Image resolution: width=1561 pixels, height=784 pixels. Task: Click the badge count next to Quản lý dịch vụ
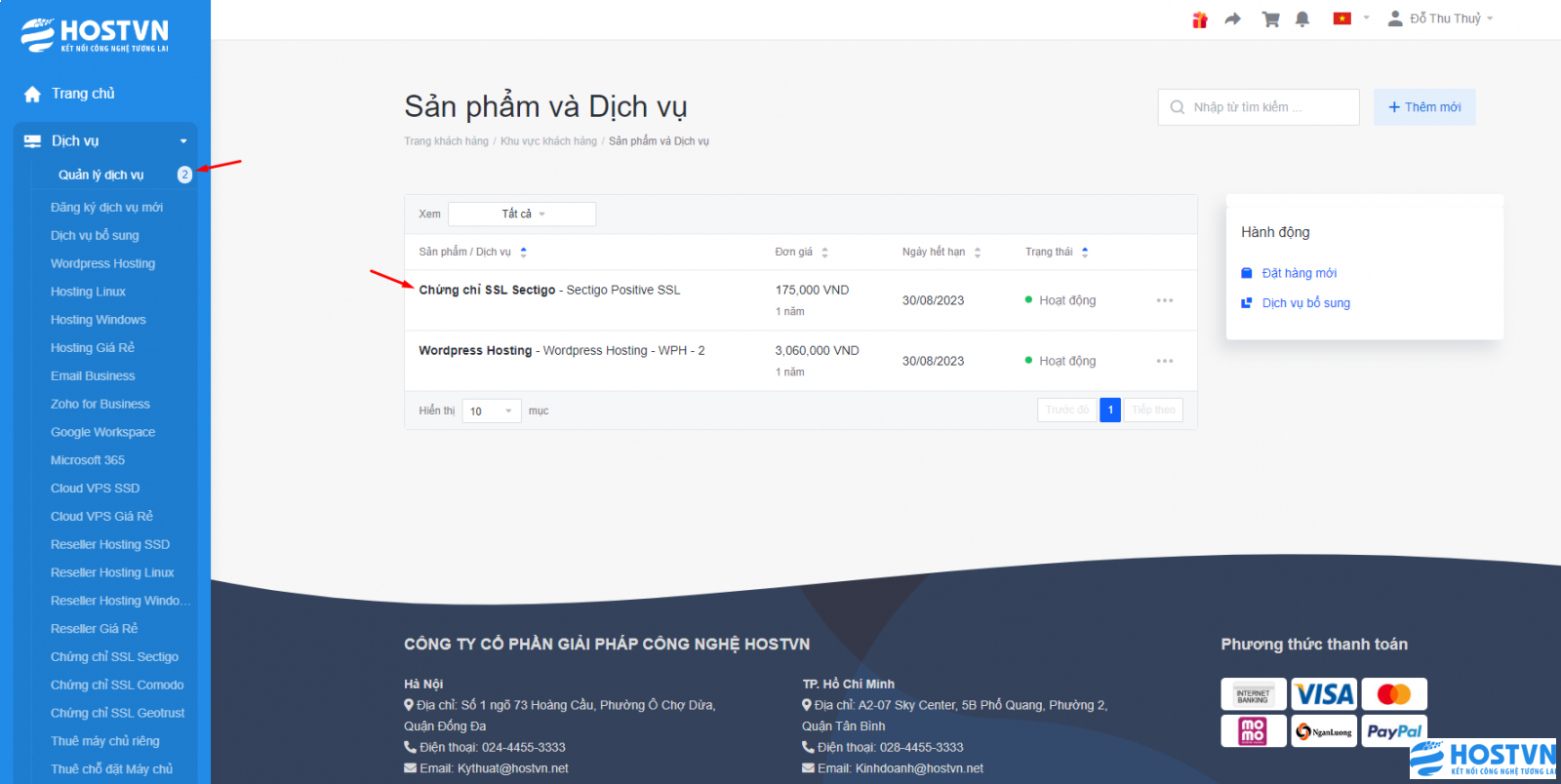click(184, 175)
